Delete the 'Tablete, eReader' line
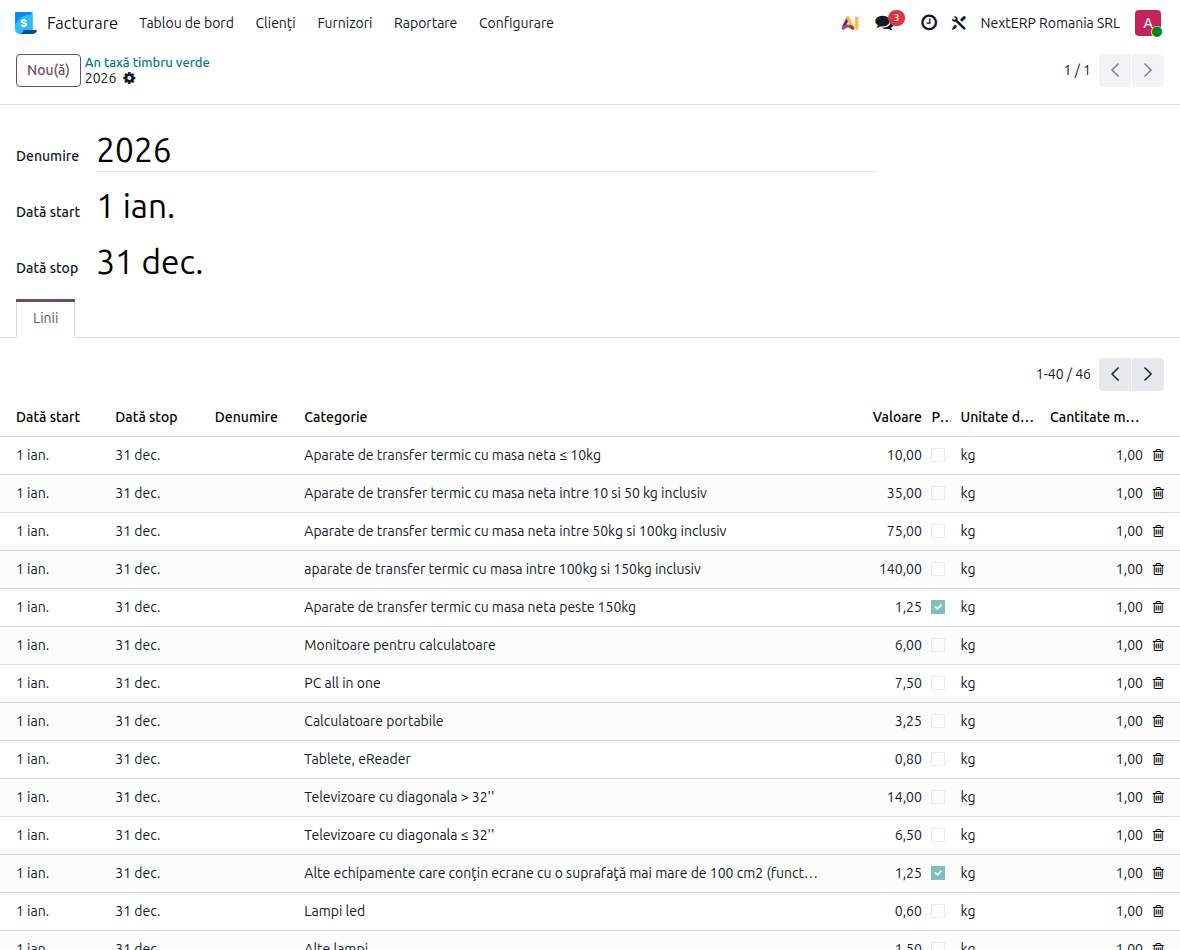This screenshot has height=950, width=1180. (1158, 759)
